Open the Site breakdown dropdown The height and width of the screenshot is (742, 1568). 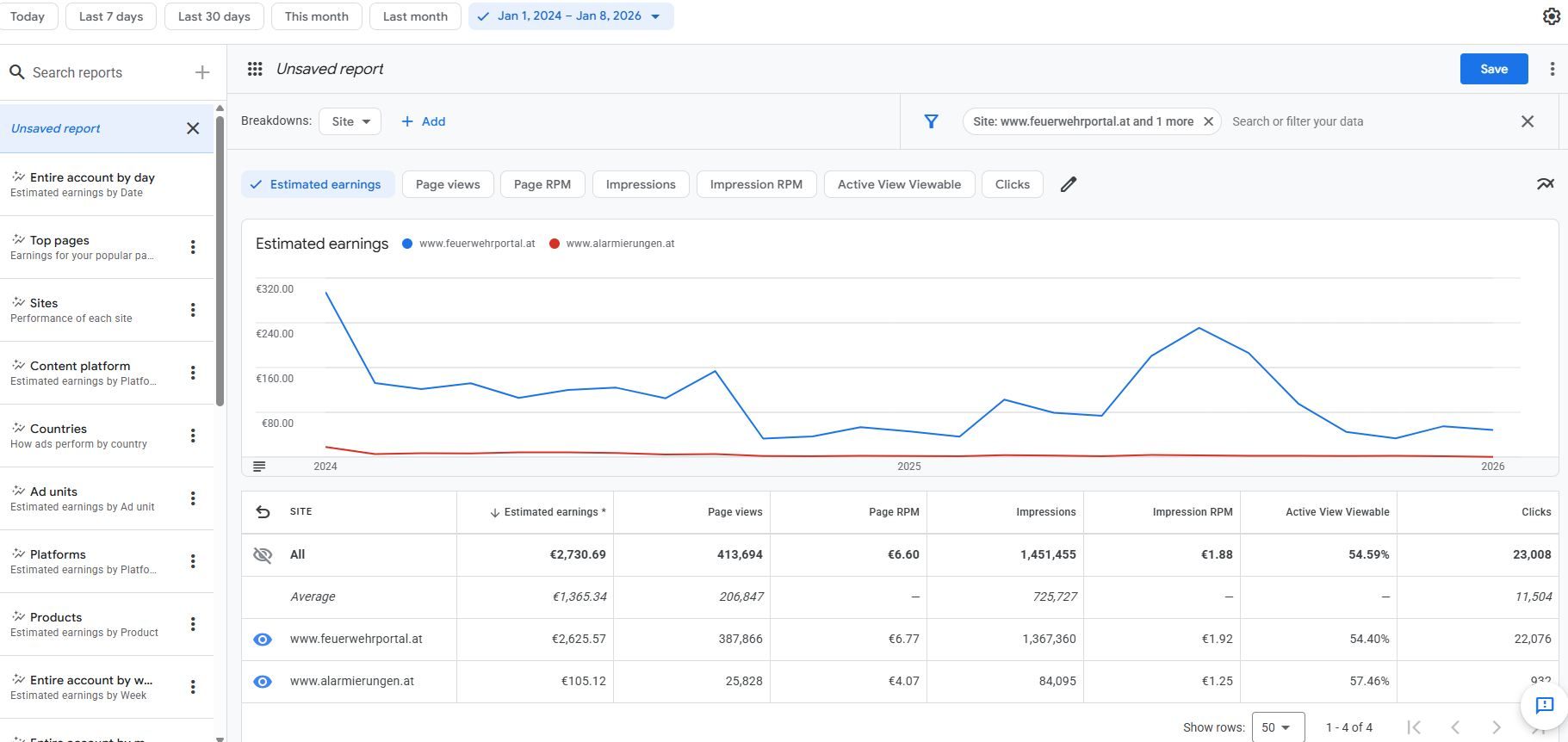pos(350,121)
